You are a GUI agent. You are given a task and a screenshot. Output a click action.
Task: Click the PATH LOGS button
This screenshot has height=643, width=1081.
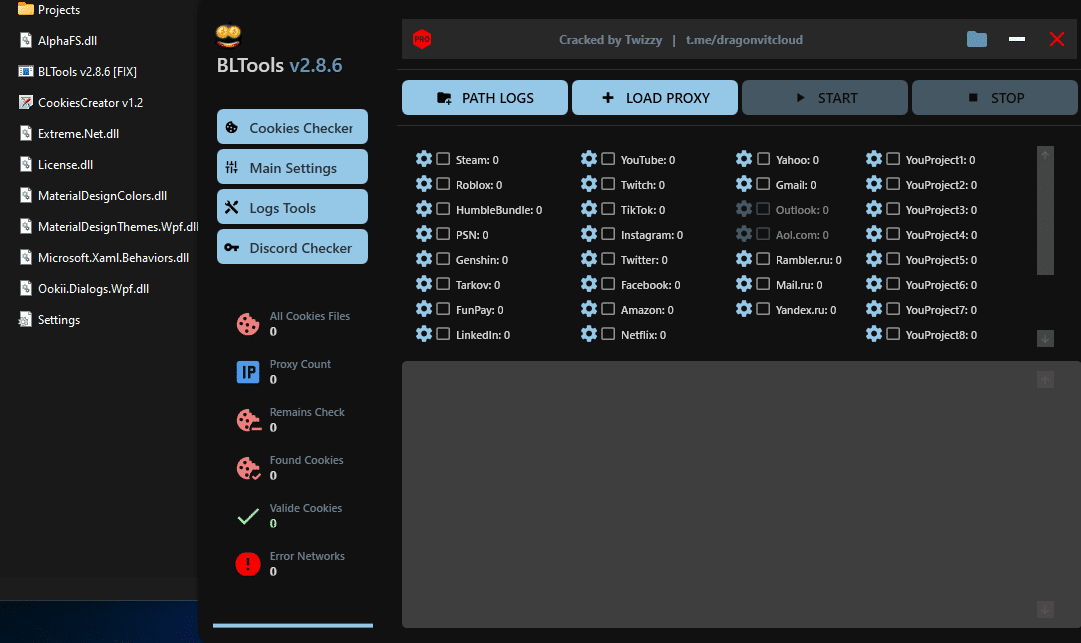point(485,97)
